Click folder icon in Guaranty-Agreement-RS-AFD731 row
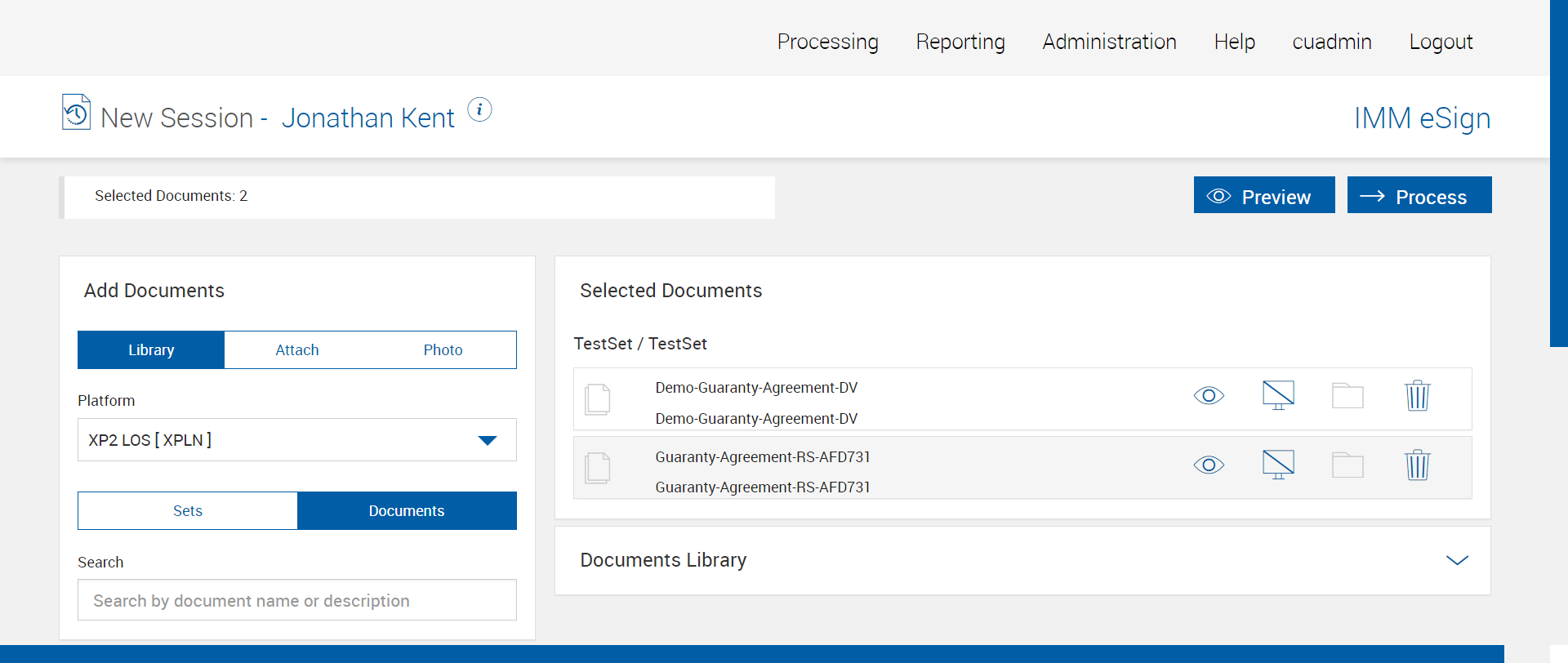The width and height of the screenshot is (1568, 663). pyautogui.click(x=1347, y=465)
